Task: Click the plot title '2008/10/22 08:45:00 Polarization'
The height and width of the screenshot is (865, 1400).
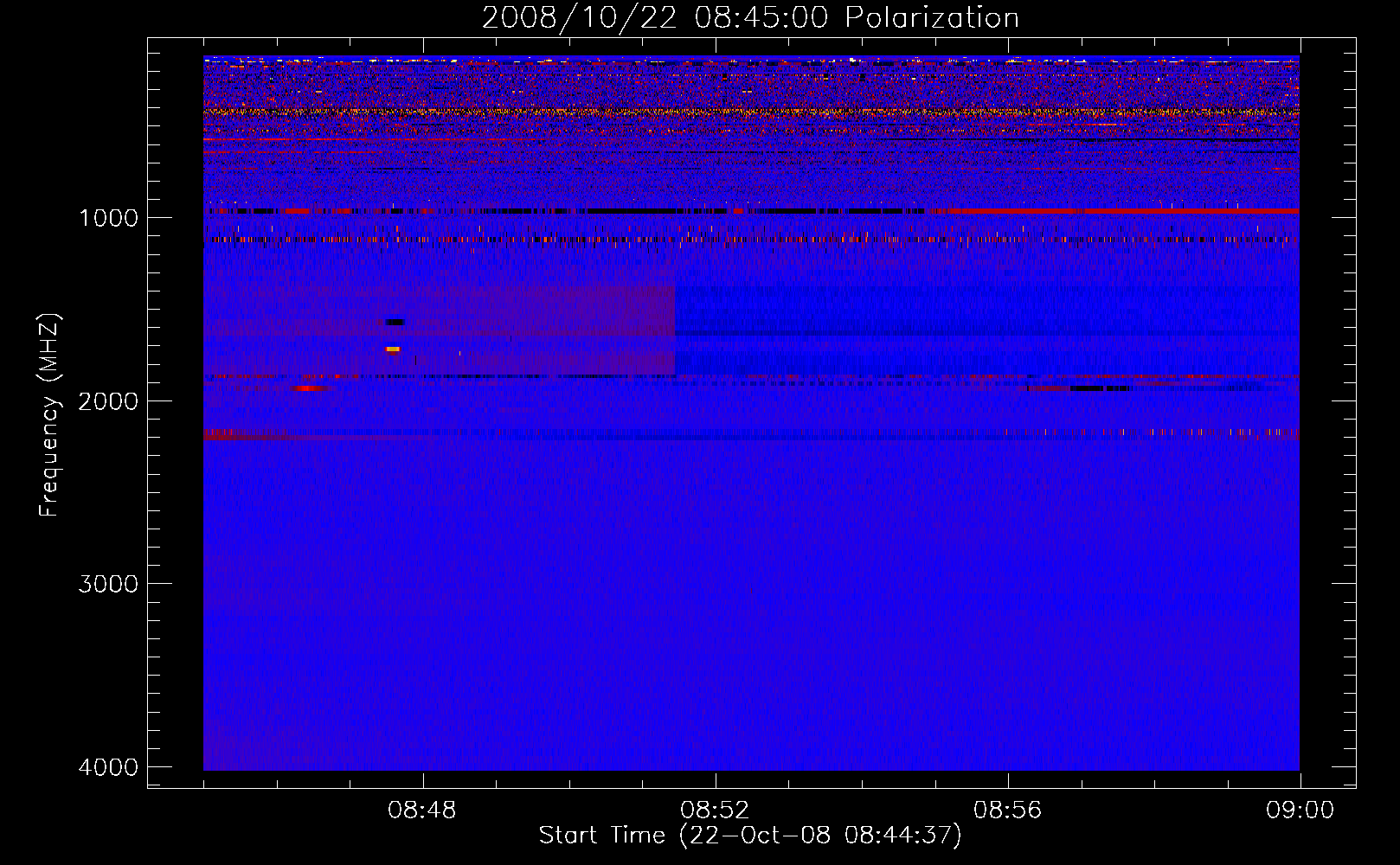Action: tap(750, 17)
